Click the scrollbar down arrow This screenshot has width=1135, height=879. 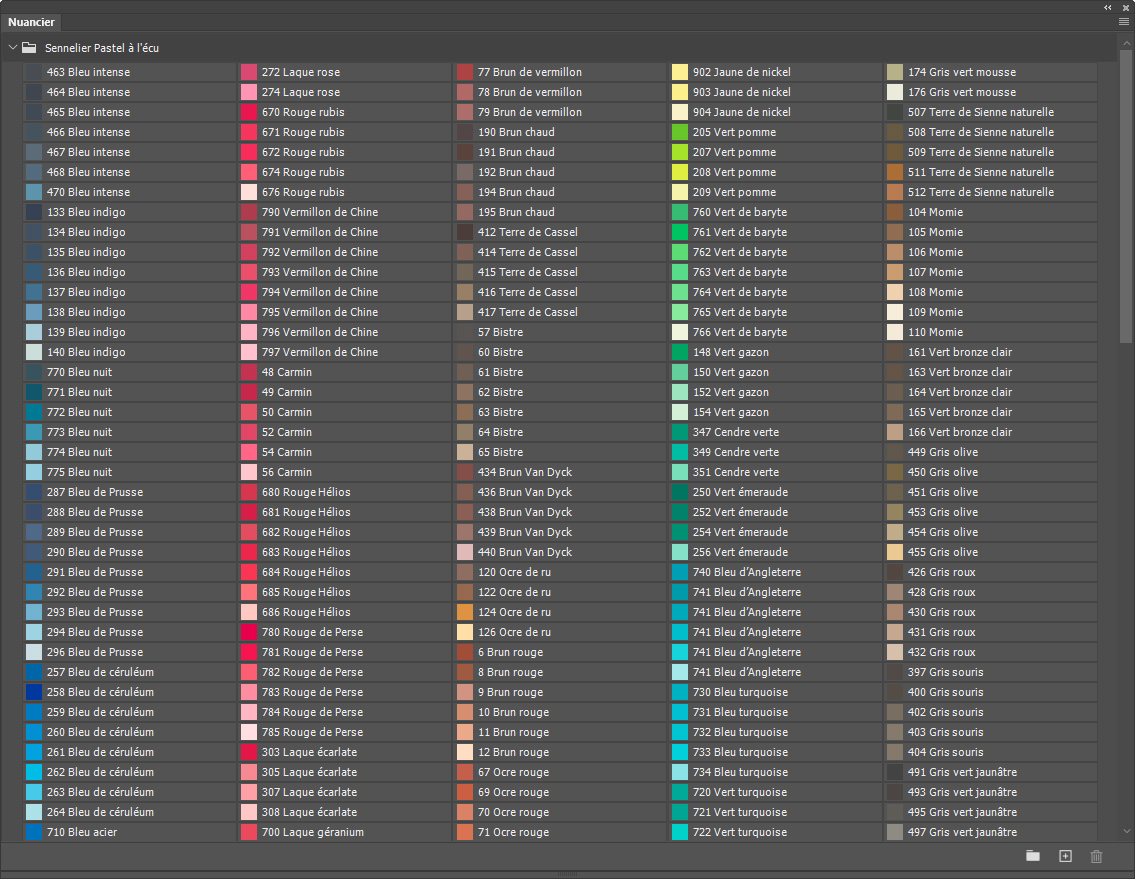click(1126, 831)
